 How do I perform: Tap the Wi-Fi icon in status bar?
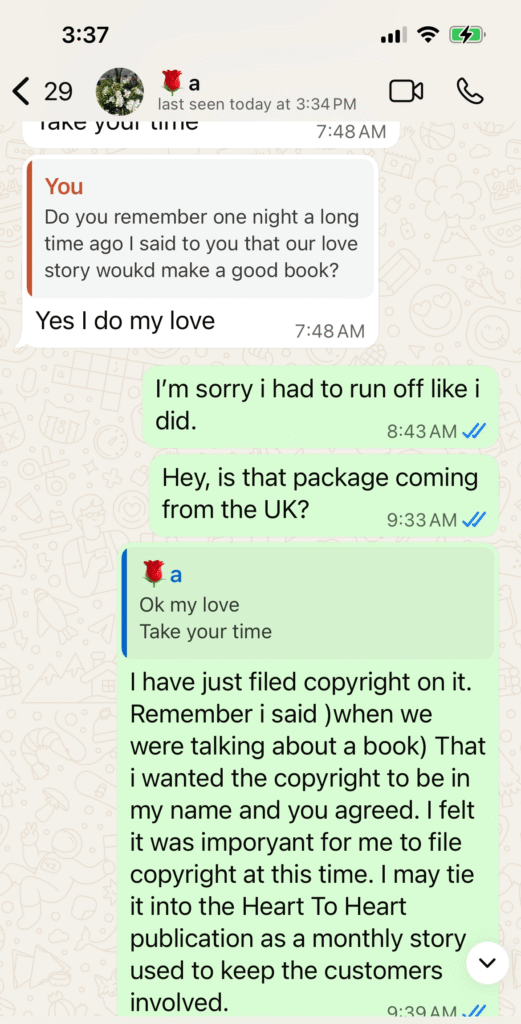(429, 35)
